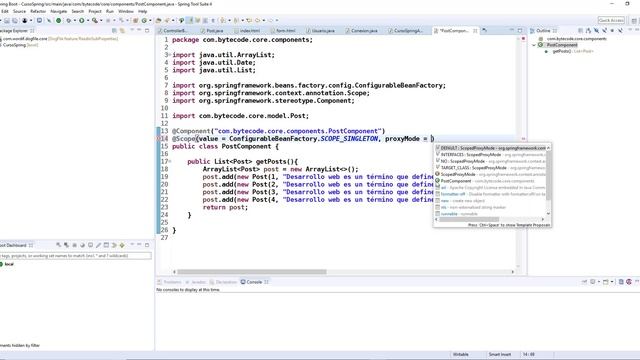Collapse the imports fold on line 3
640x360 pixels.
pyautogui.click(x=170, y=55)
